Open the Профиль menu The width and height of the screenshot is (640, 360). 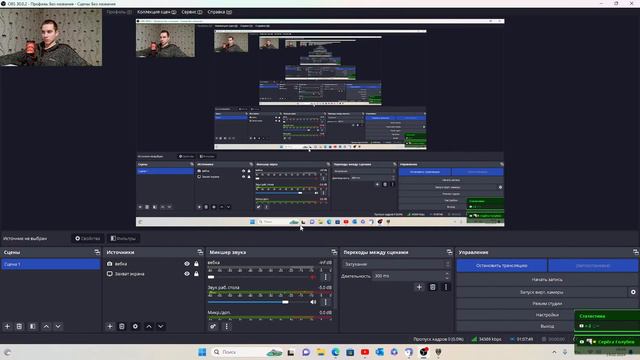click(119, 12)
